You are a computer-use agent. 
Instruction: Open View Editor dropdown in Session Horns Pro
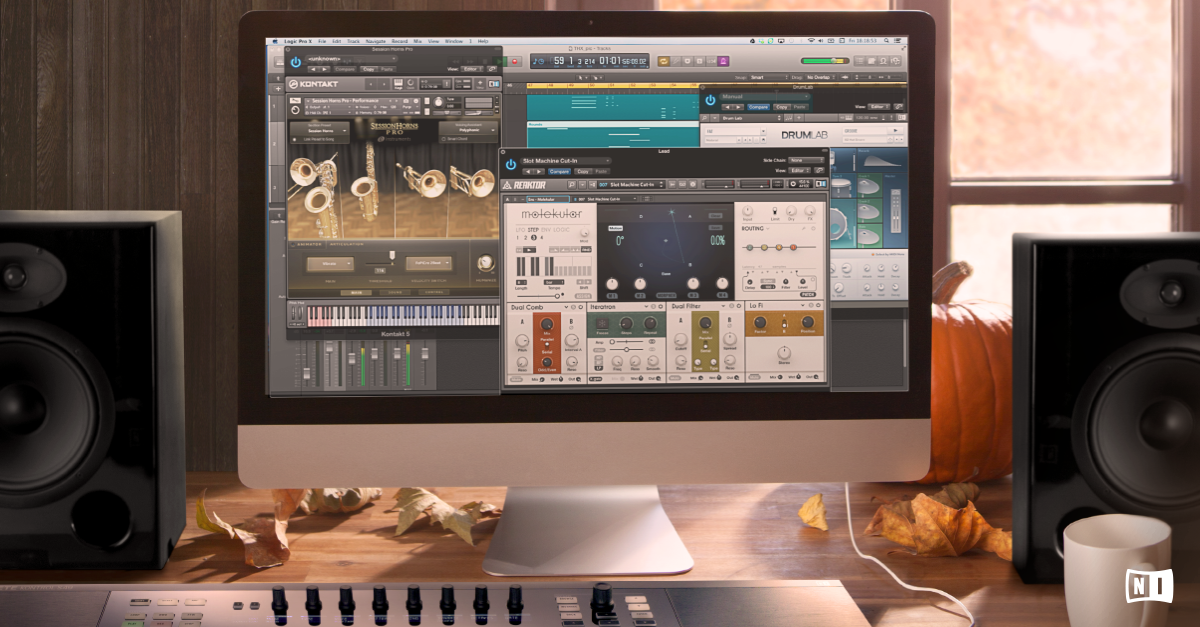tap(471, 69)
